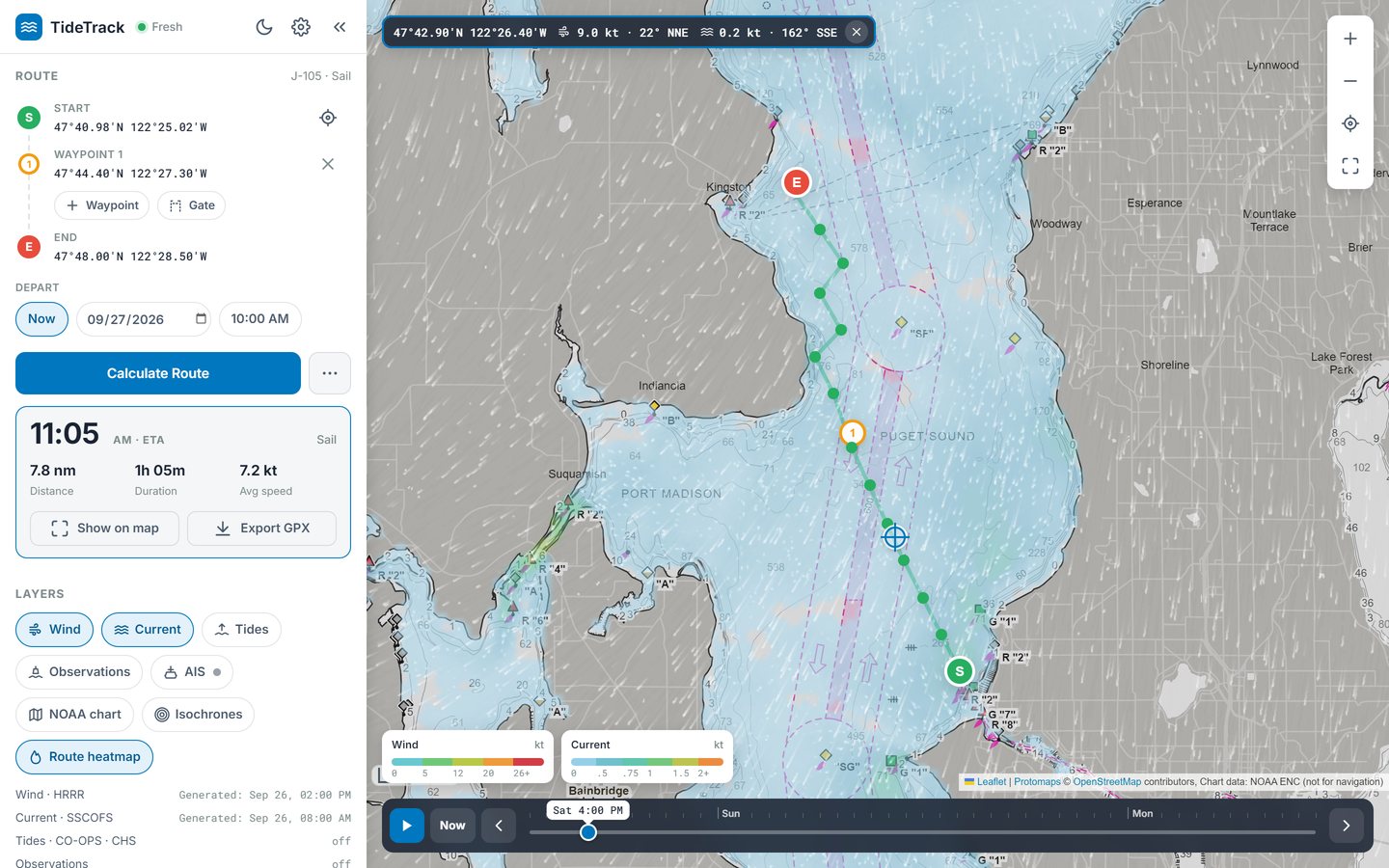This screenshot has height=868, width=1389.
Task: Click Calculate Route button
Action: tap(158, 373)
